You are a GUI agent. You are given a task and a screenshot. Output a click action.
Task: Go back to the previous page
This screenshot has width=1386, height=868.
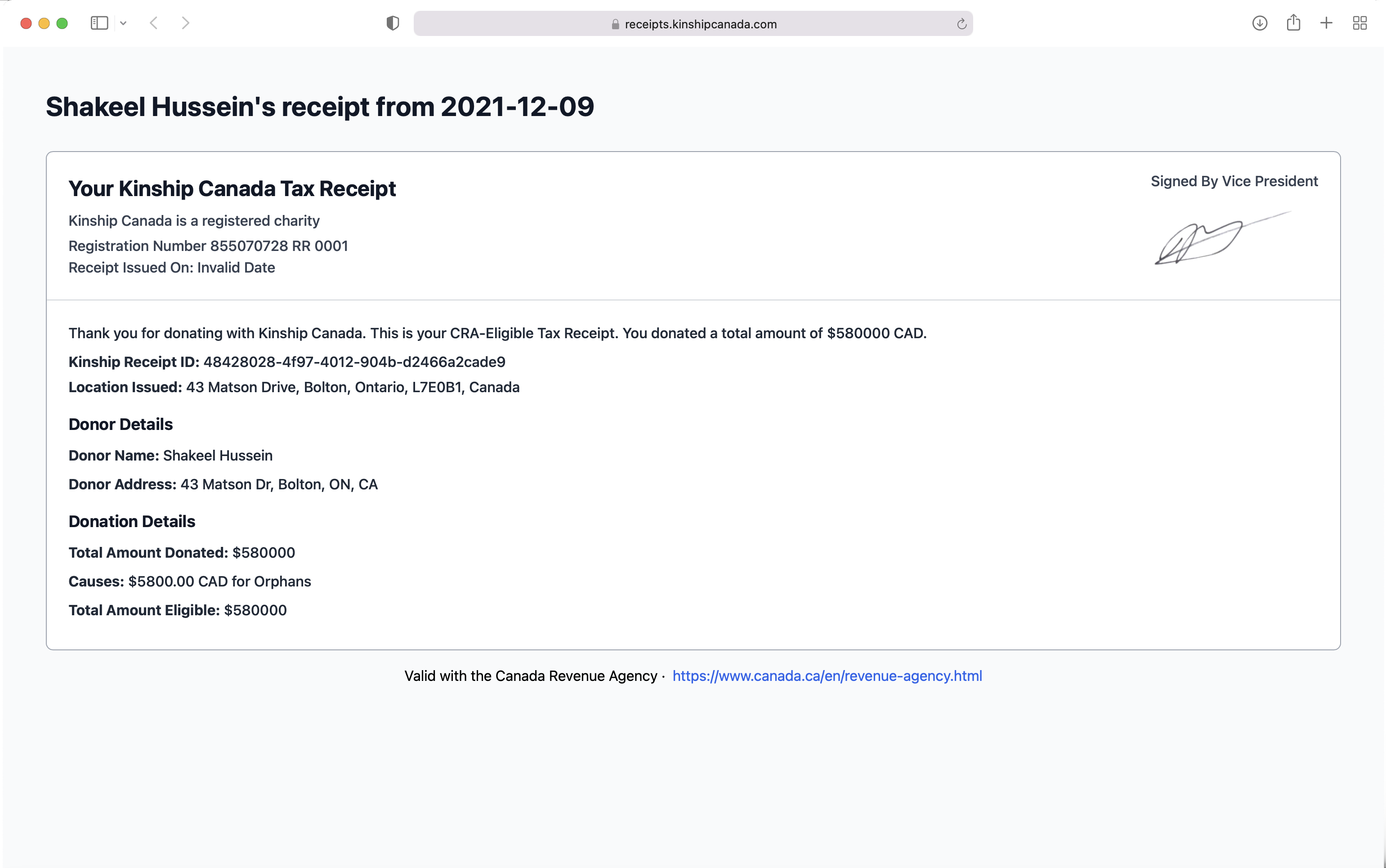[x=154, y=23]
